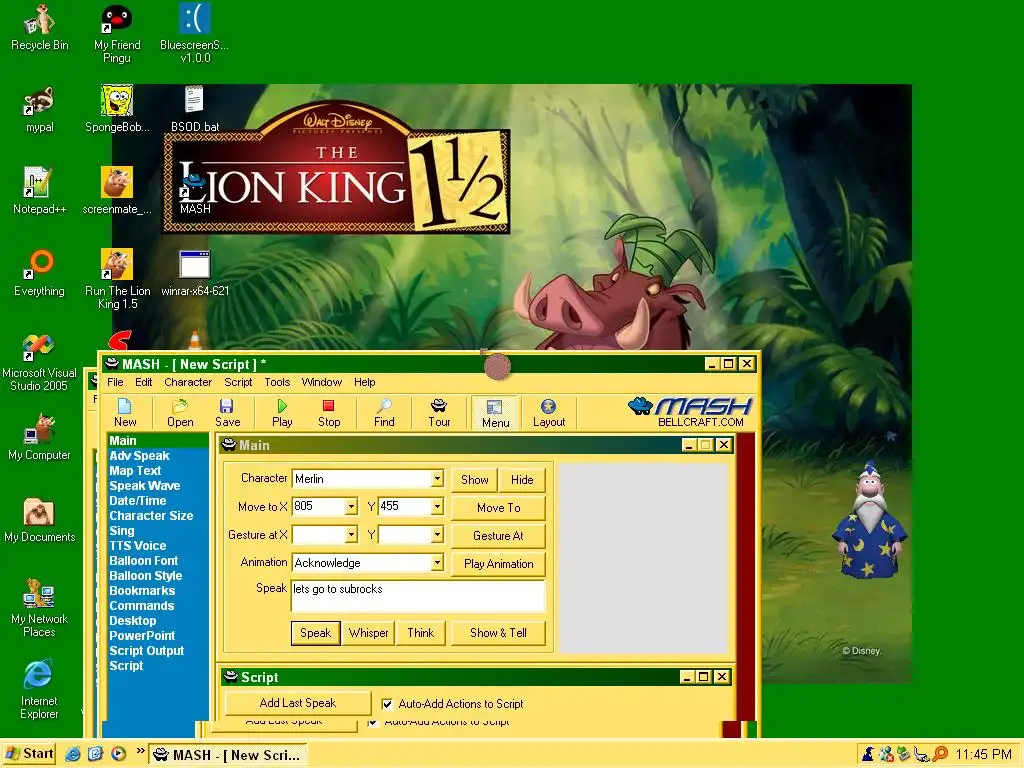The image size is (1024, 768).
Task: Open the Window menu
Action: click(321, 382)
